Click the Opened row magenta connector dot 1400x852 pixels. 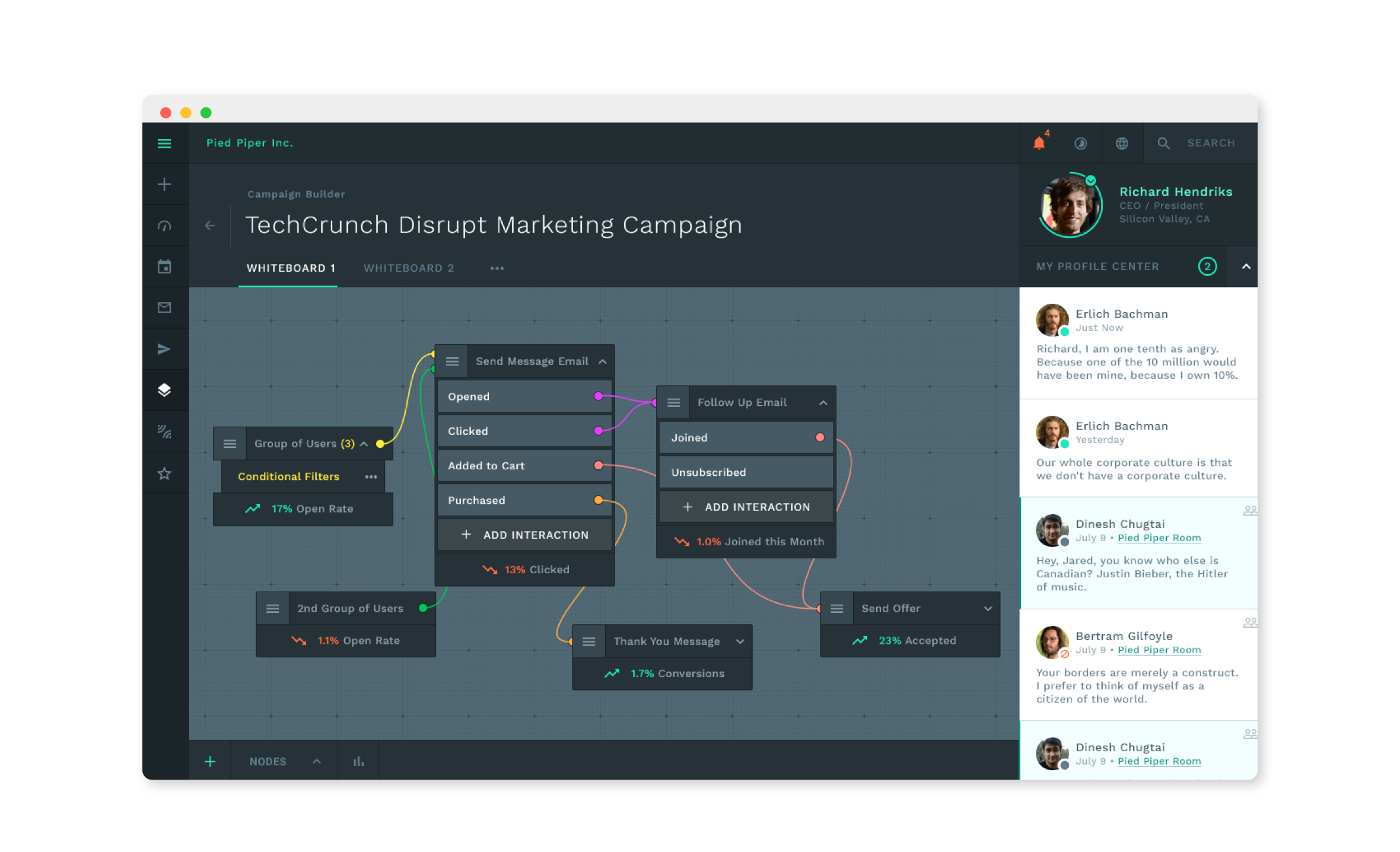pos(599,396)
